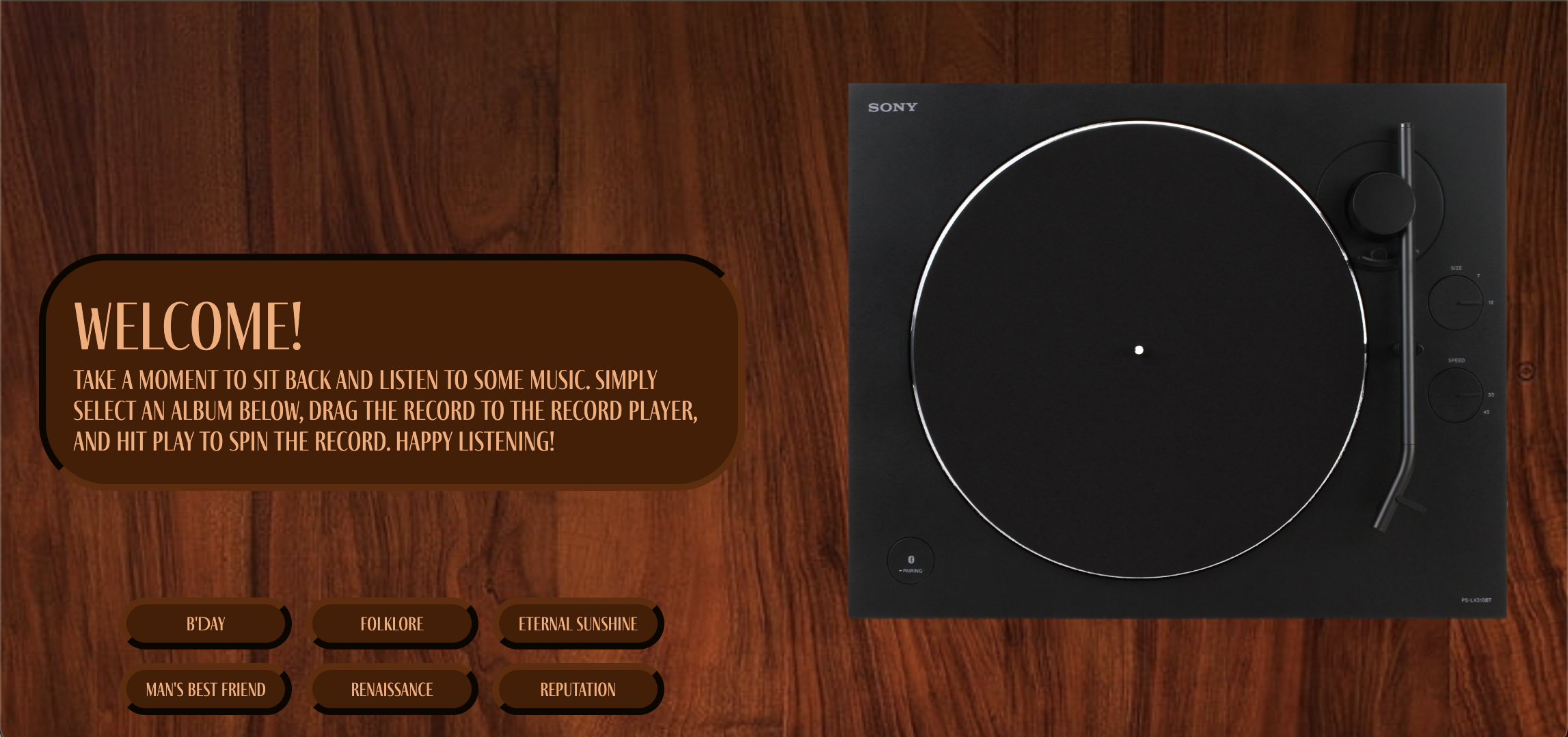Select the Renaissance album button
Screen dimensions: 1568x737
point(392,689)
